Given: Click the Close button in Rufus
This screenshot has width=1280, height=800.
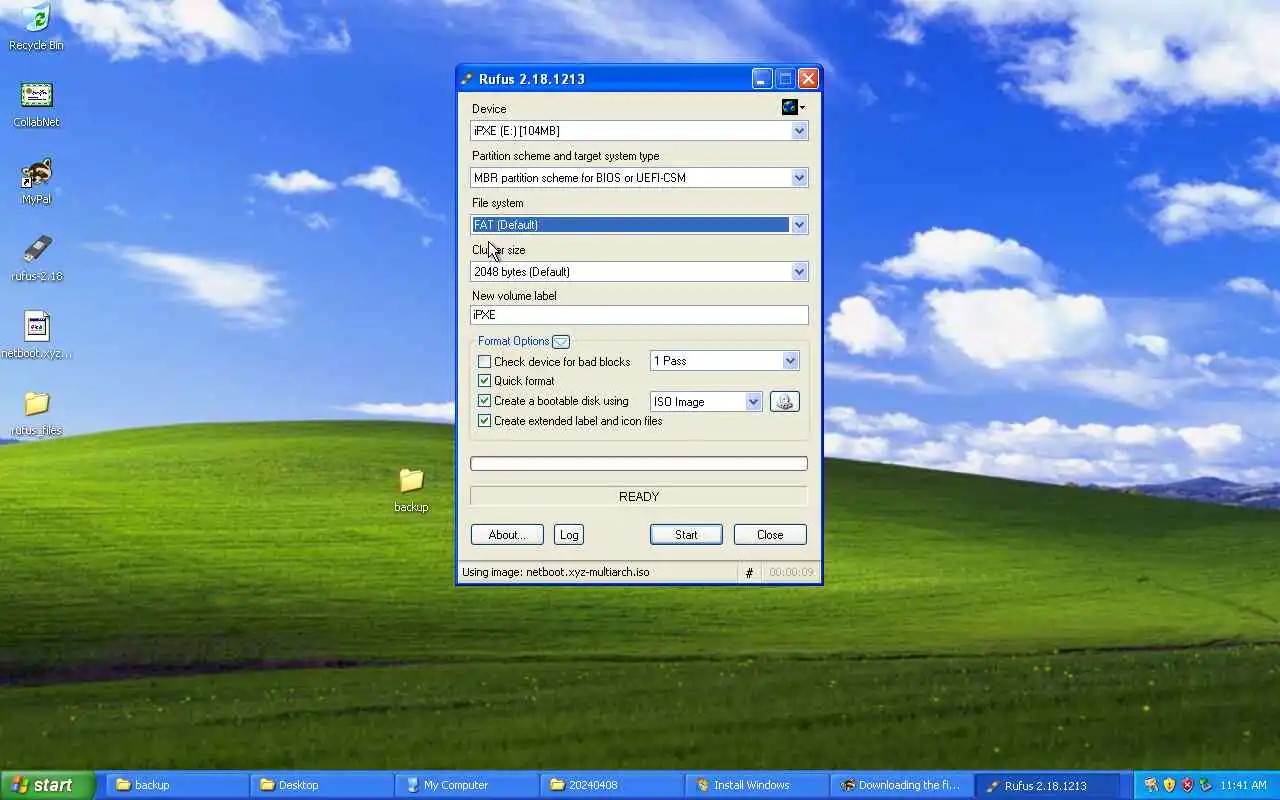Looking at the screenshot, I should click(x=770, y=535).
